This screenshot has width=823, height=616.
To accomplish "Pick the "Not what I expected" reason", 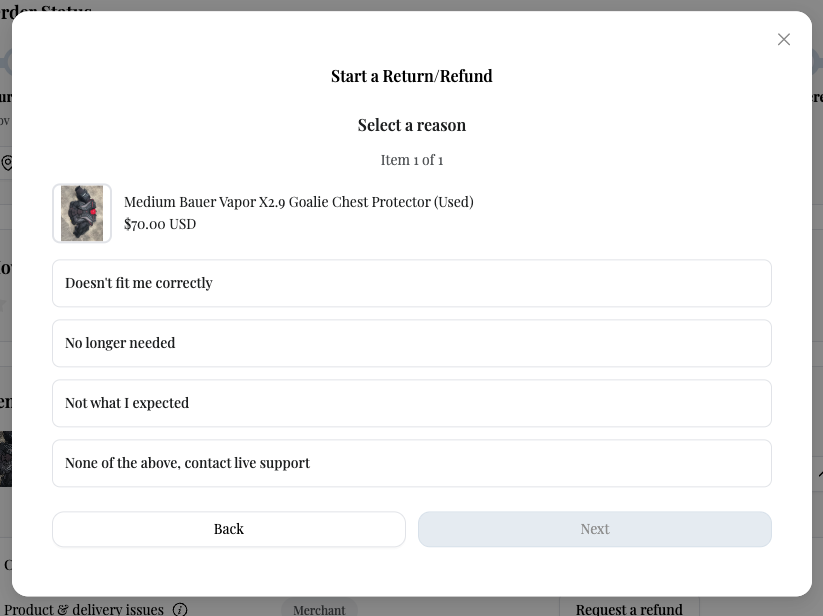I will (411, 403).
